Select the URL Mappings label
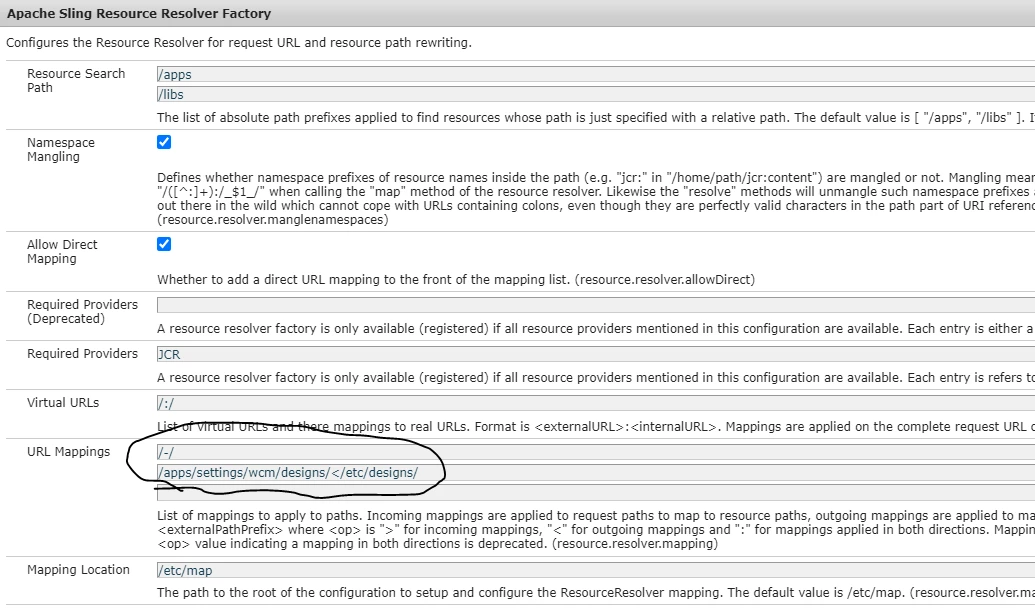The height and width of the screenshot is (608, 1035). pos(69,452)
